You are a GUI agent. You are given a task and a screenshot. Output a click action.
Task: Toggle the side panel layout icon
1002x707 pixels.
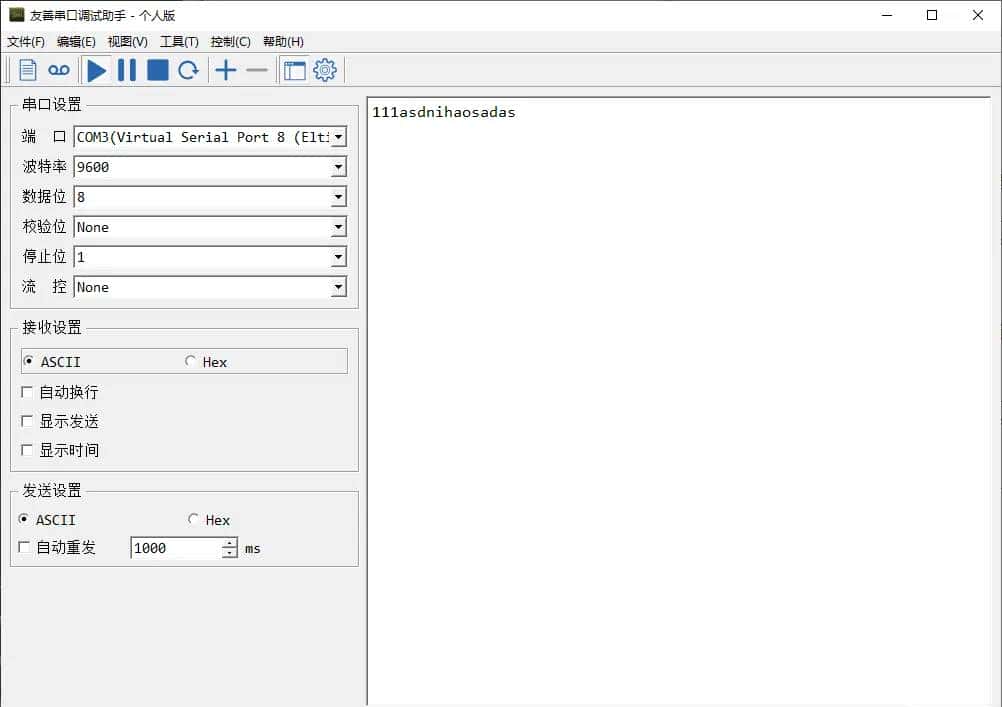coord(295,70)
